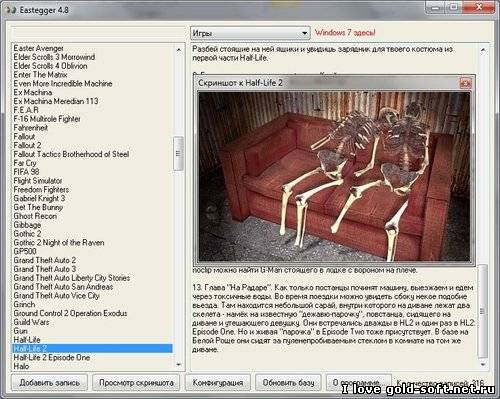
Task: Click the Обновить базу button
Action: tap(288, 383)
